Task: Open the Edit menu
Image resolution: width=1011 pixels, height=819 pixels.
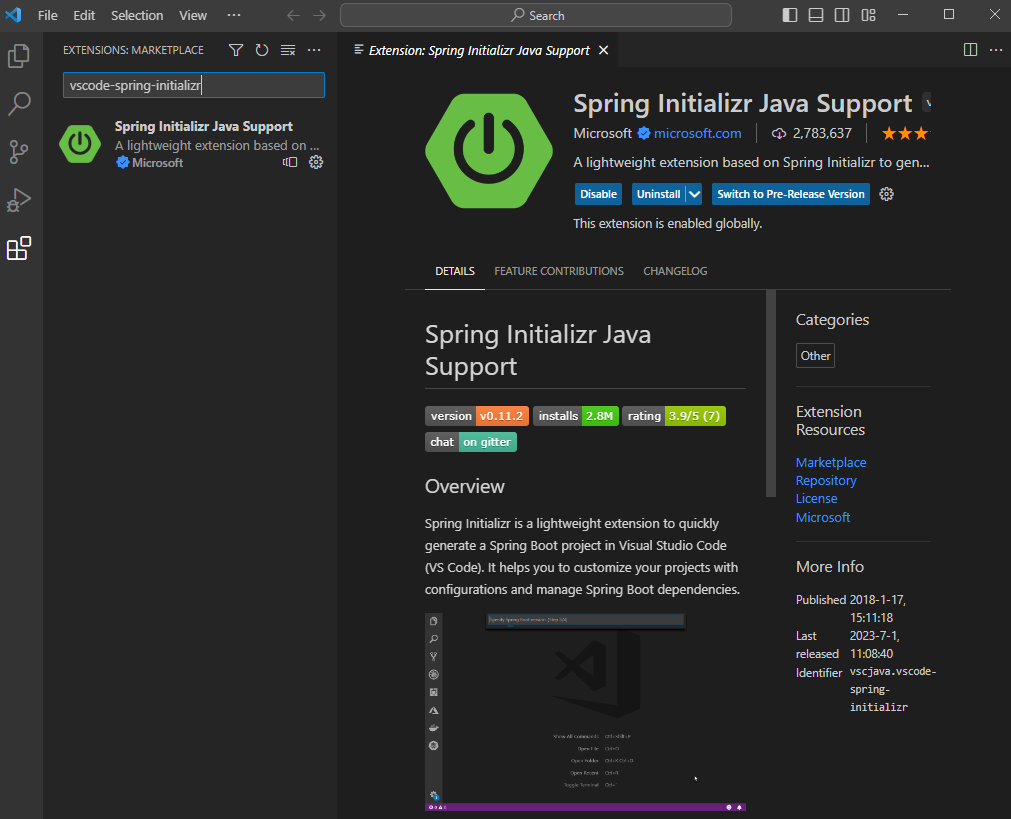Action: point(84,15)
